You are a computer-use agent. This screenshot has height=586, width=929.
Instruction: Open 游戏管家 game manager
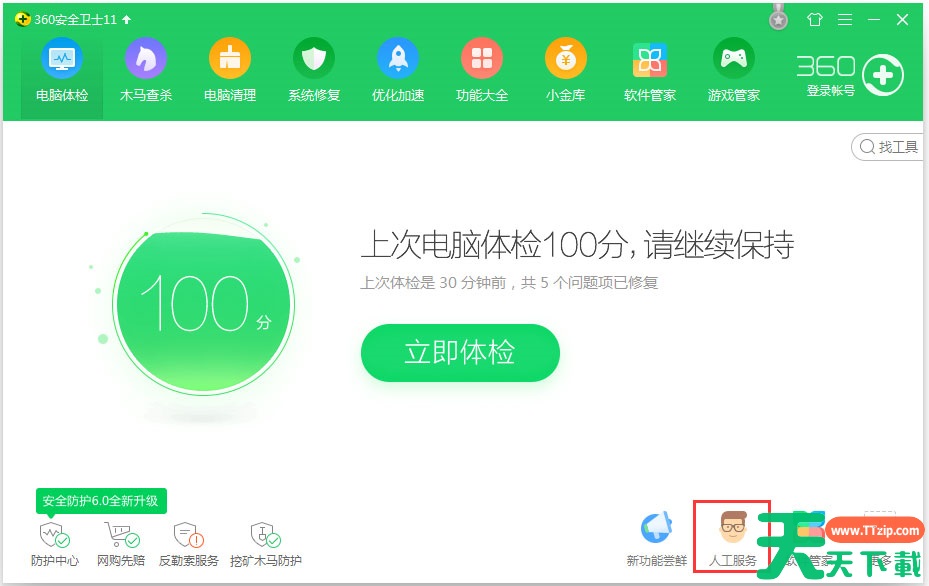point(733,71)
